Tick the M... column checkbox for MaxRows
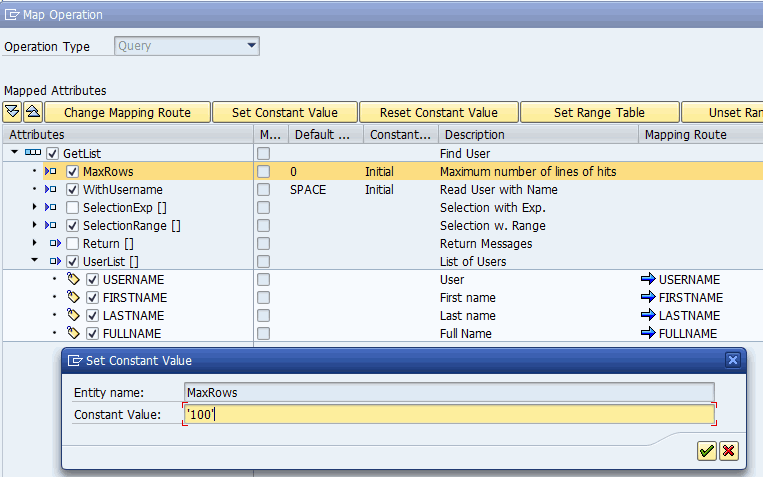 click(263, 172)
